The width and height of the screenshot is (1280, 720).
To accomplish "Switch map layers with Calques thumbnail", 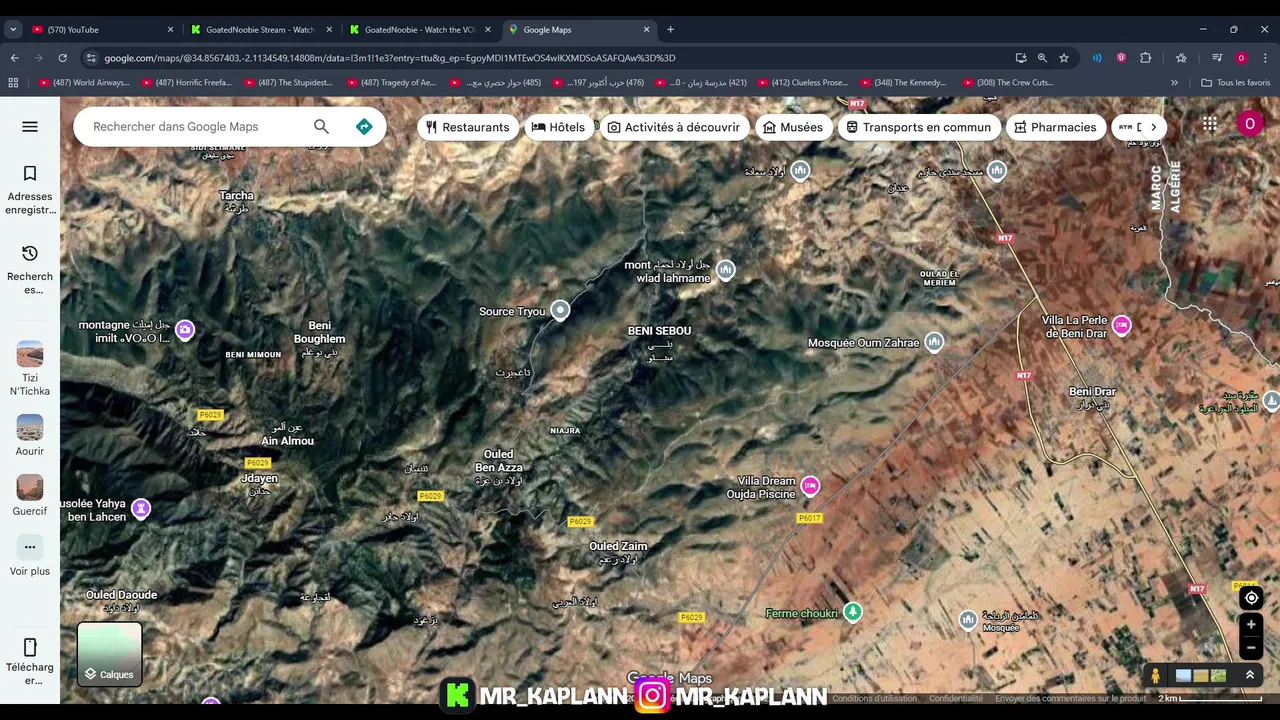I will coord(110,654).
